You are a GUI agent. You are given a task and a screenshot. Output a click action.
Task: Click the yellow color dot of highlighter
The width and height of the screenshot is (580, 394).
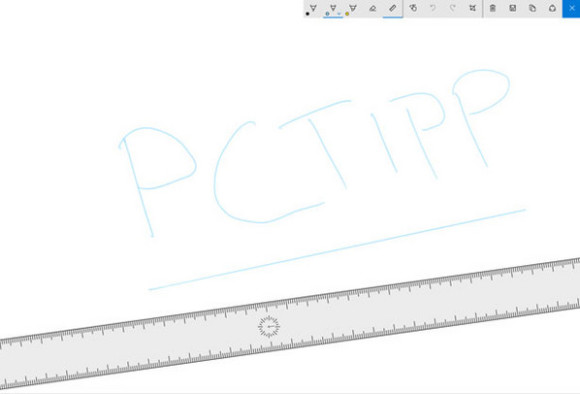point(347,14)
